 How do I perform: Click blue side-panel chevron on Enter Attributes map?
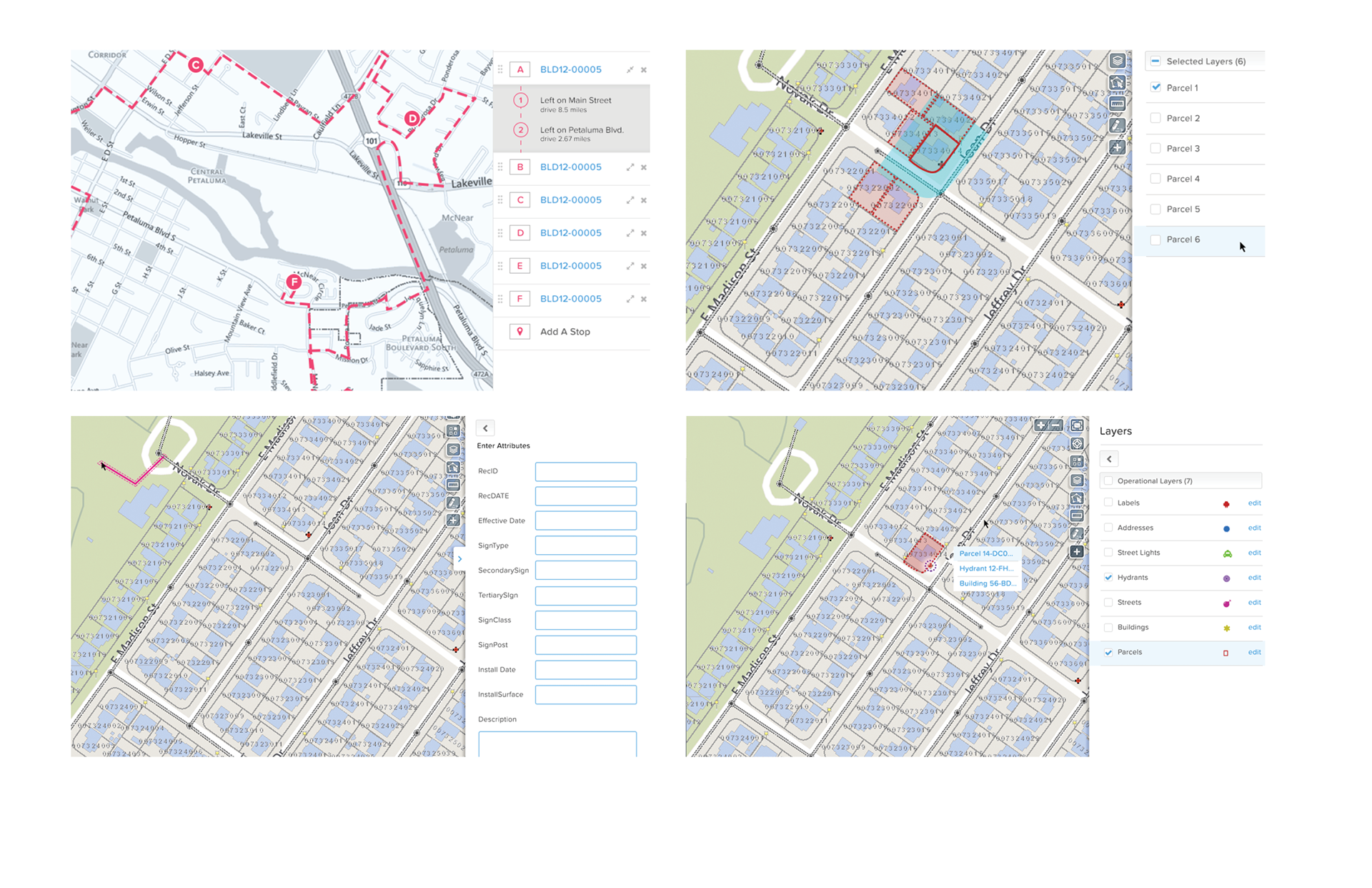pyautogui.click(x=459, y=559)
